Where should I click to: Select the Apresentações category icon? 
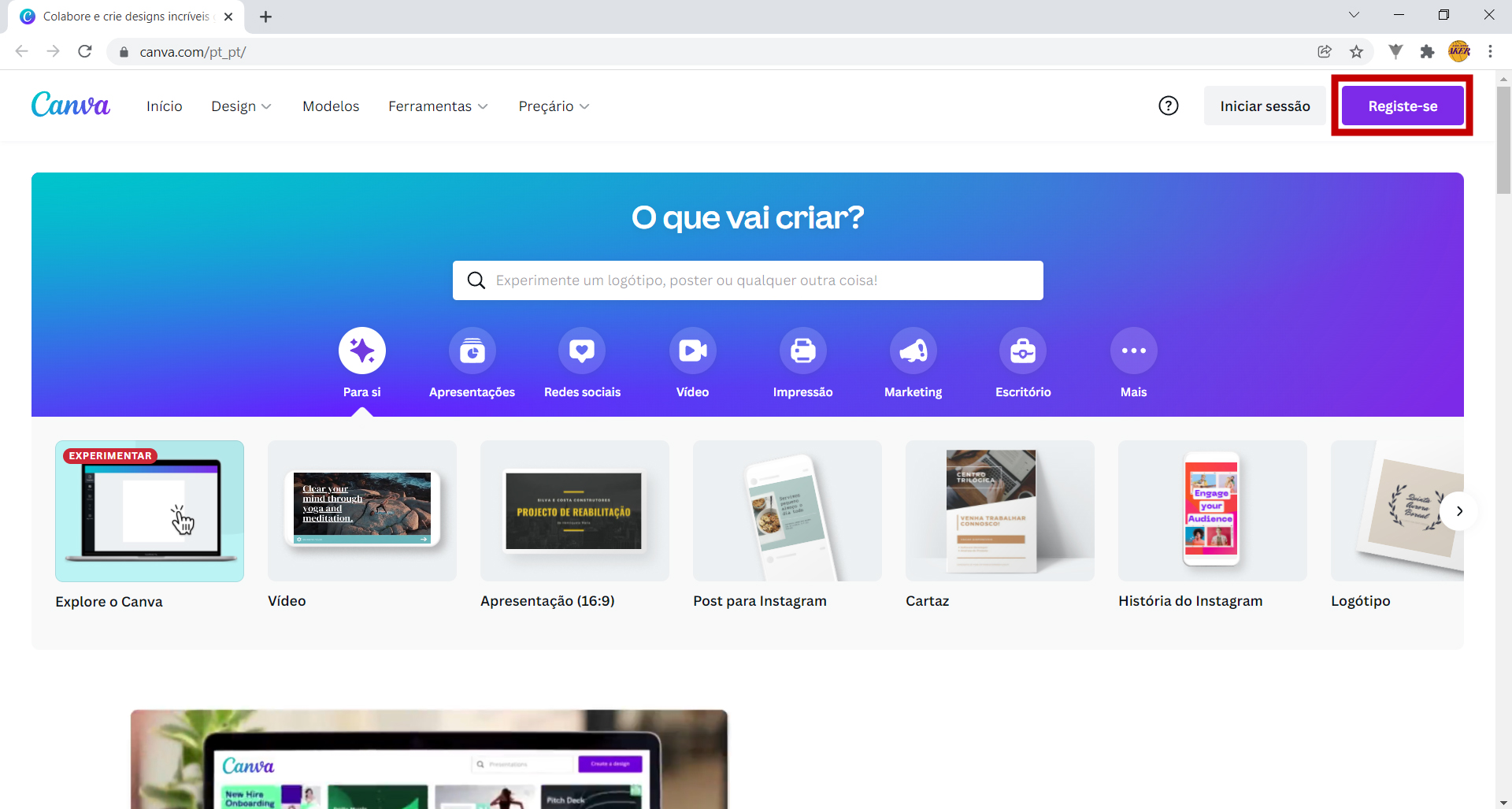[x=472, y=351]
